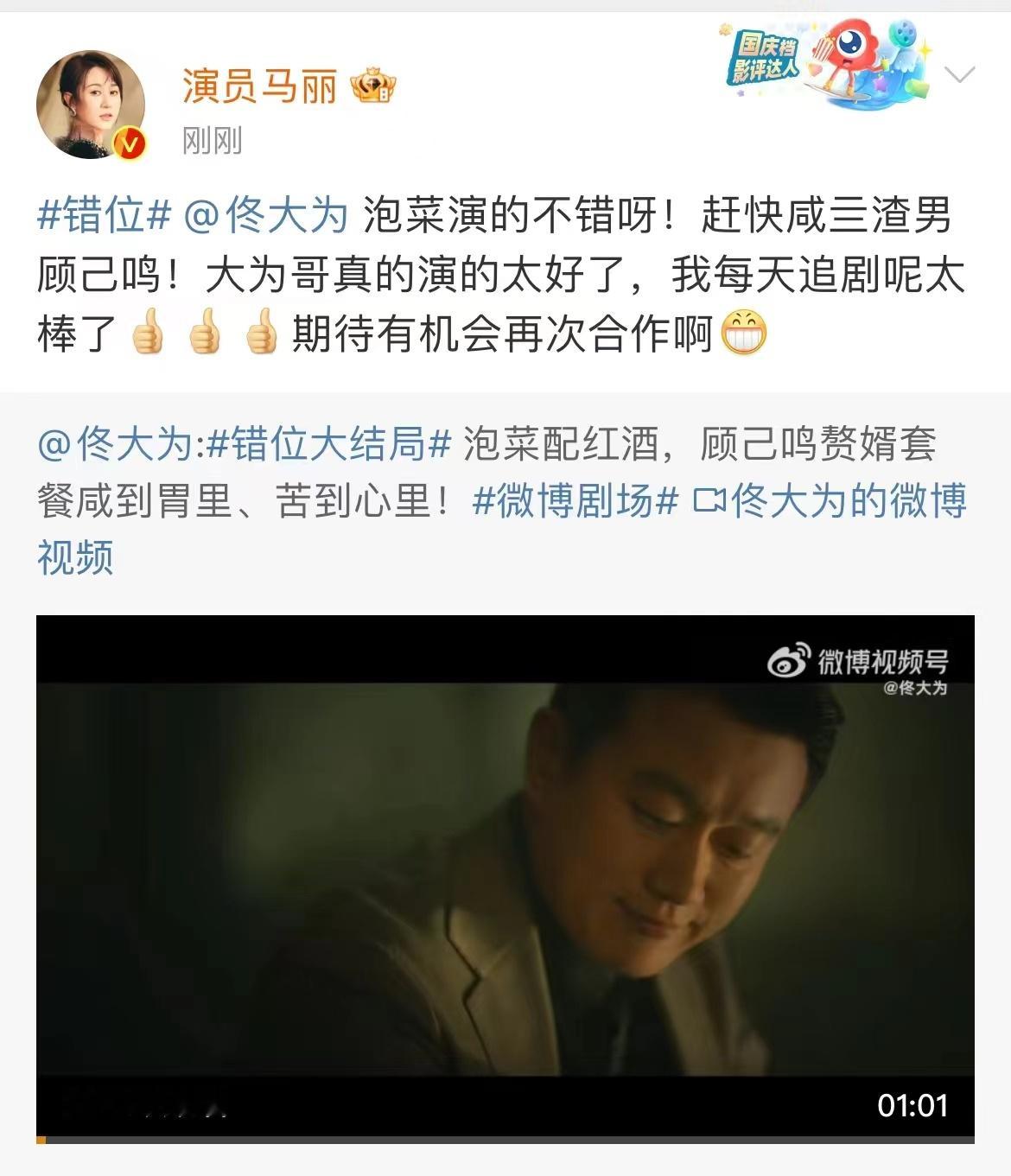The image size is (1011, 1176).
Task: Open the #微博剧场# hashtag
Action: (575, 501)
